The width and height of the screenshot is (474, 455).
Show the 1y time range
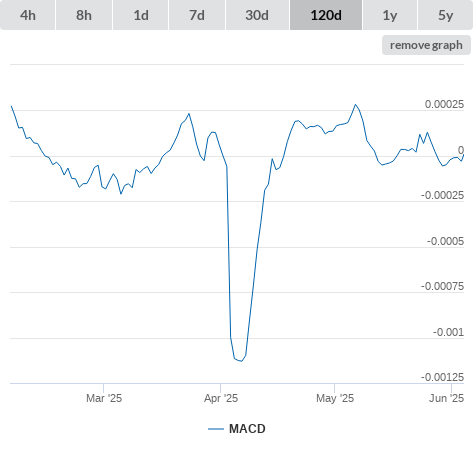pyautogui.click(x=390, y=15)
